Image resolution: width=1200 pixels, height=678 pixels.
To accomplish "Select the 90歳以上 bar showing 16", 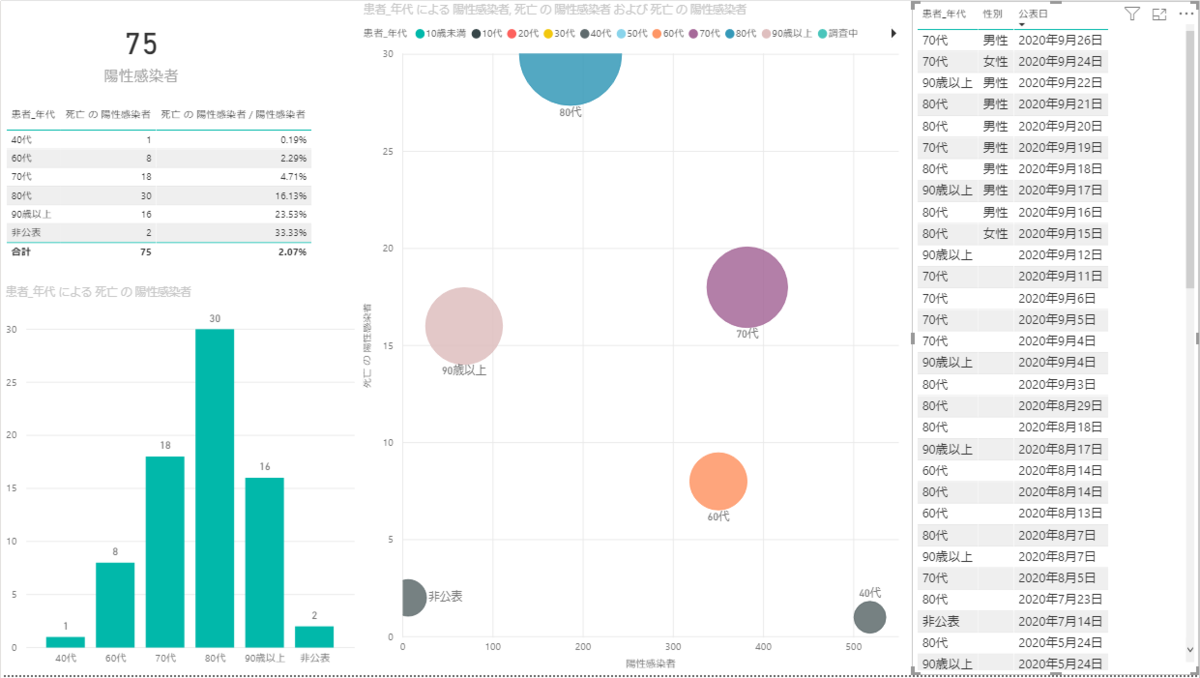I will tap(264, 562).
